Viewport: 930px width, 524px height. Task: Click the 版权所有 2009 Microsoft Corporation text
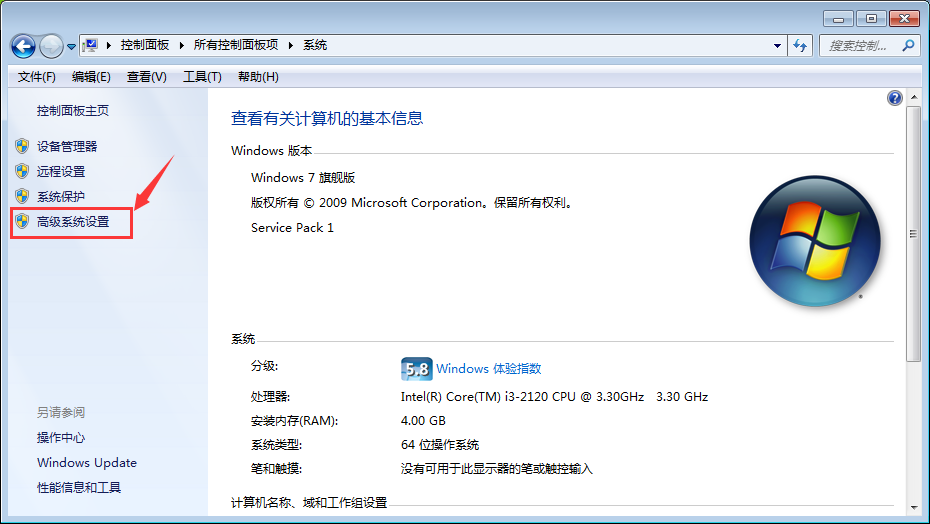(413, 202)
